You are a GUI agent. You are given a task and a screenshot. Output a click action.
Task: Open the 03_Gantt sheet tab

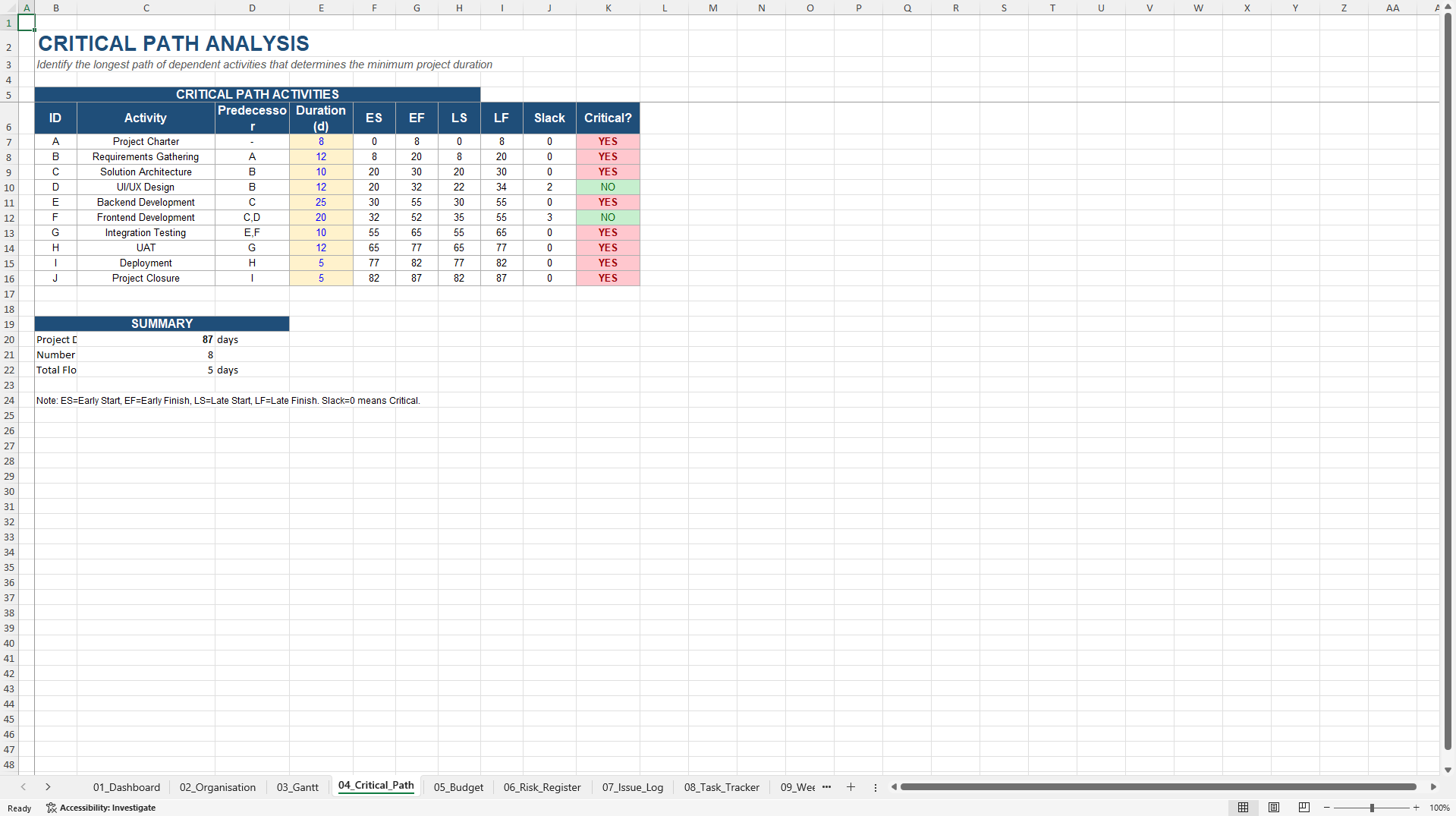(297, 787)
